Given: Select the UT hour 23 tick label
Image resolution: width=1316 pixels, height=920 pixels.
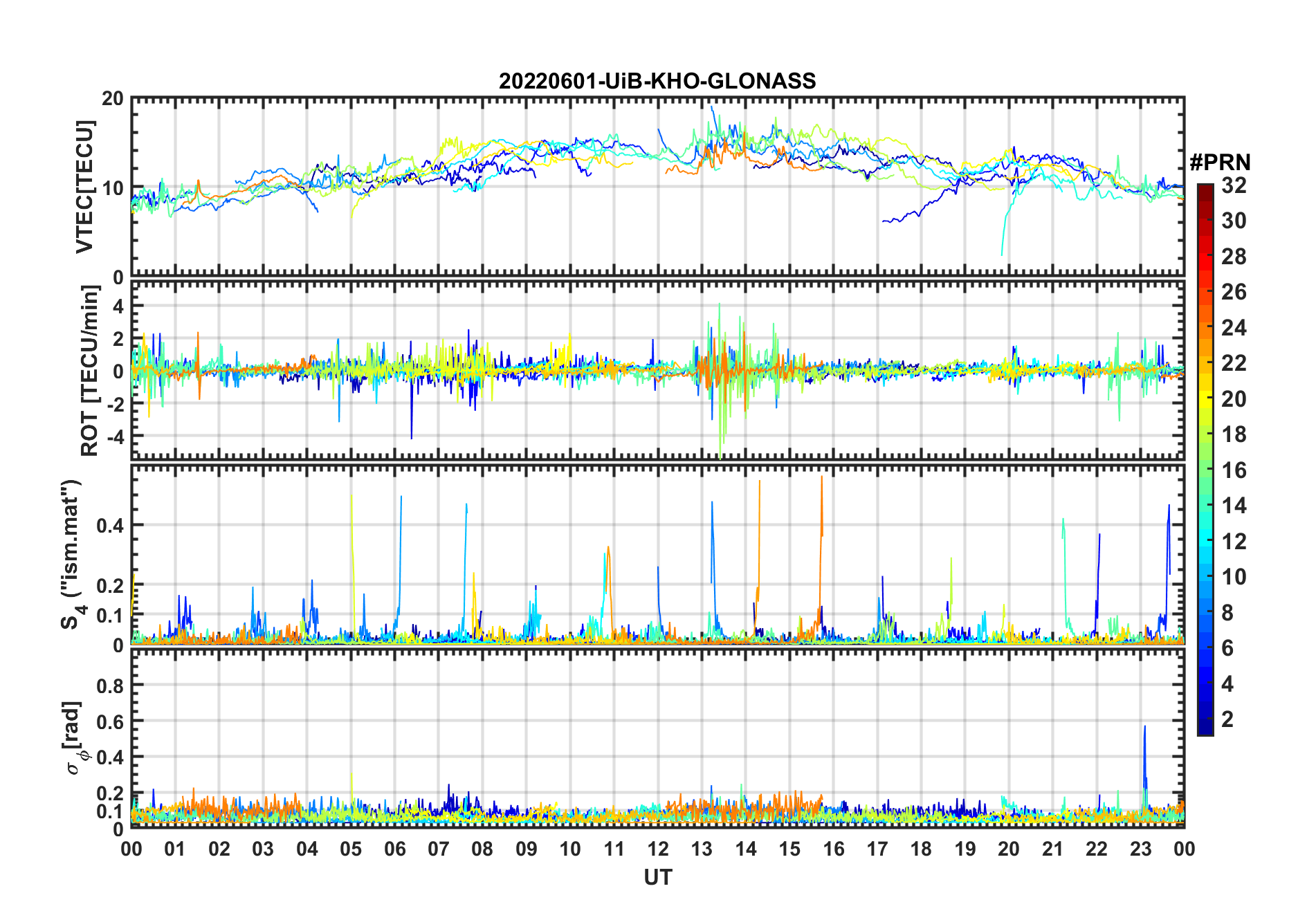Looking at the screenshot, I should pos(1141,849).
